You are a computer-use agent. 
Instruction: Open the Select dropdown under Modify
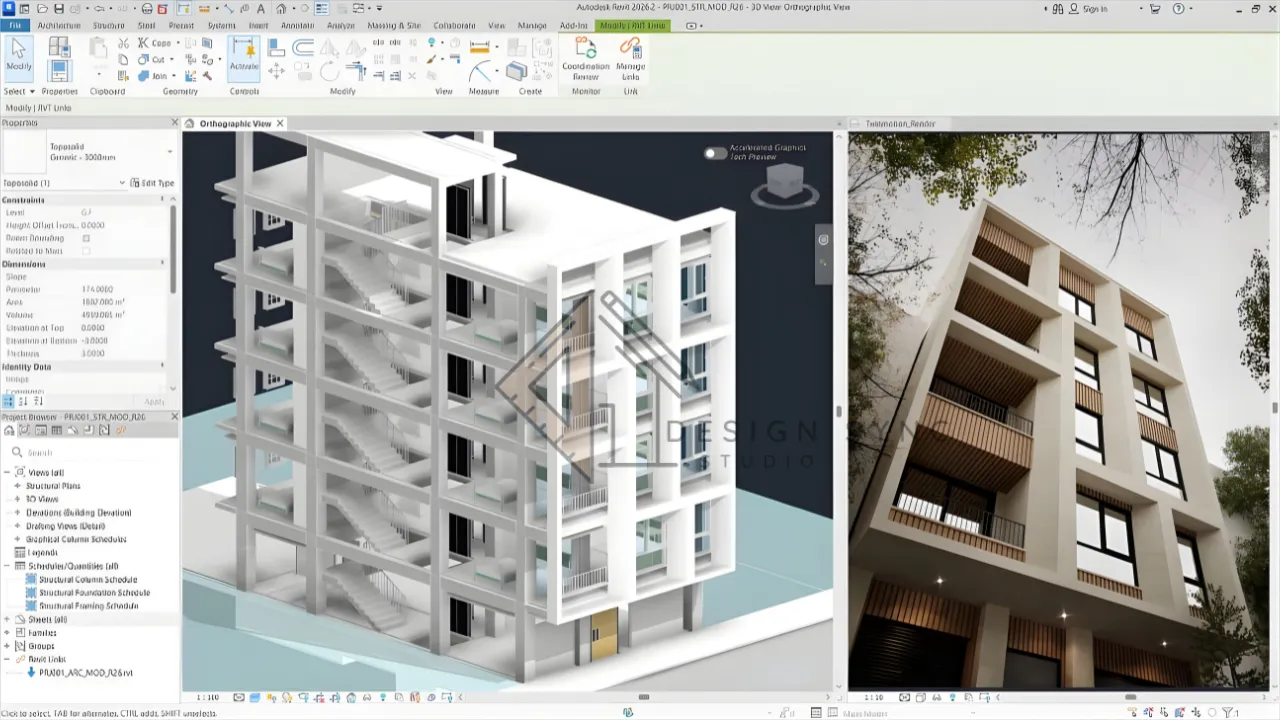18,91
